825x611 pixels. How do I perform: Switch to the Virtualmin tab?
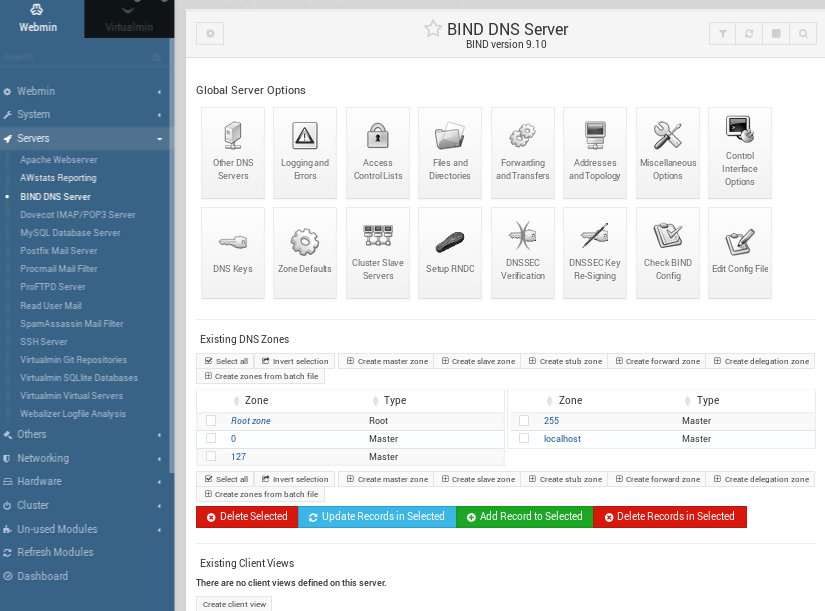point(129,19)
